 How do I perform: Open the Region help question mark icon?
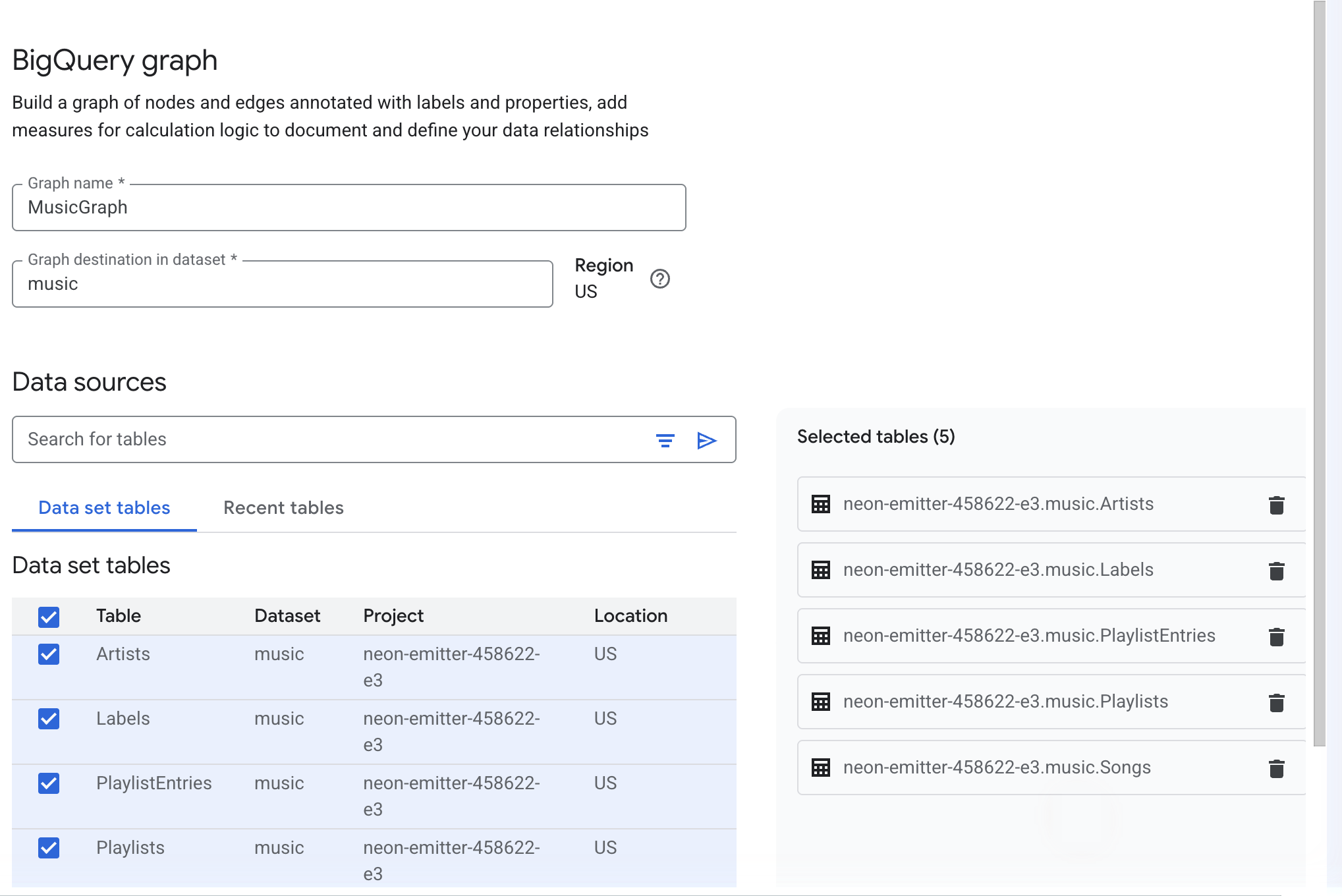tap(659, 279)
